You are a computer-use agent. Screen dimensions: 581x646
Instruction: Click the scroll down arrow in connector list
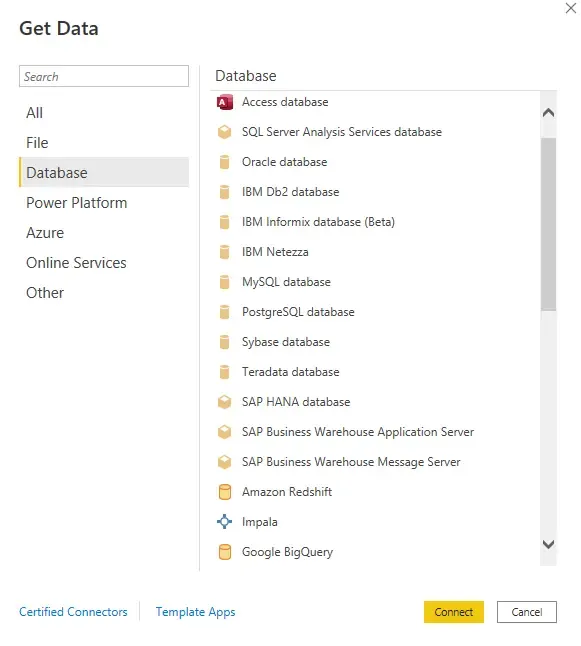(548, 544)
